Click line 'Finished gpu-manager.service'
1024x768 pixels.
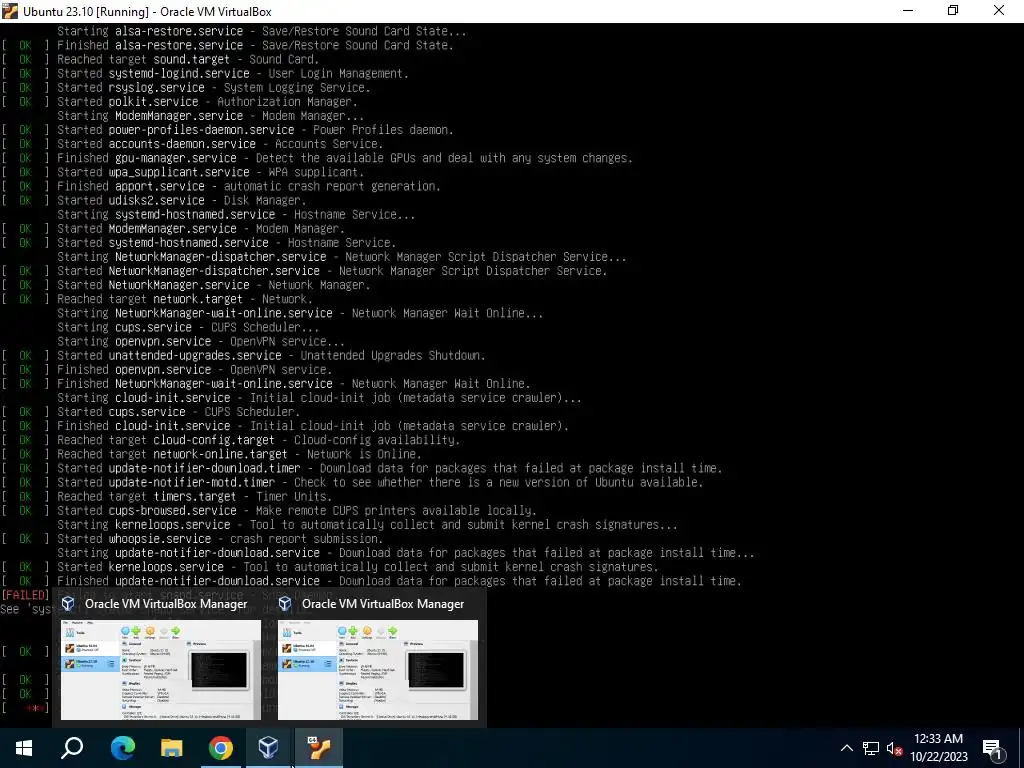345,158
